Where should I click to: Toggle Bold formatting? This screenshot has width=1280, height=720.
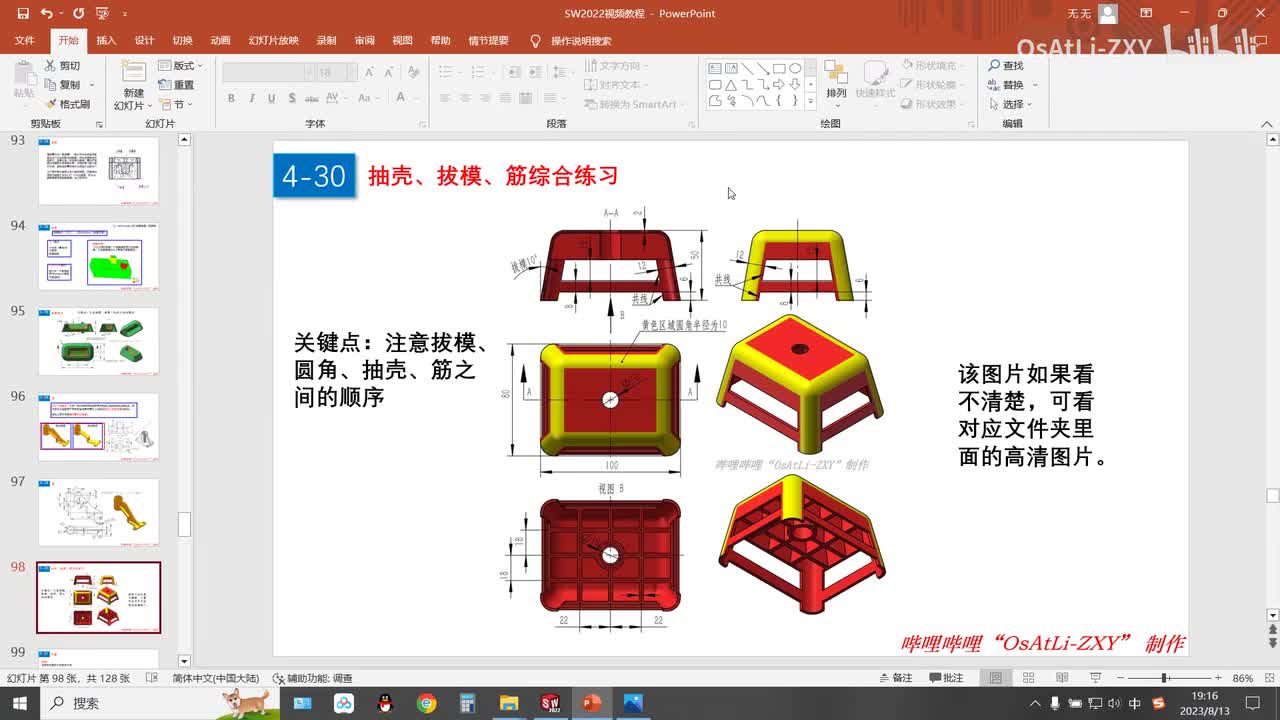point(231,98)
